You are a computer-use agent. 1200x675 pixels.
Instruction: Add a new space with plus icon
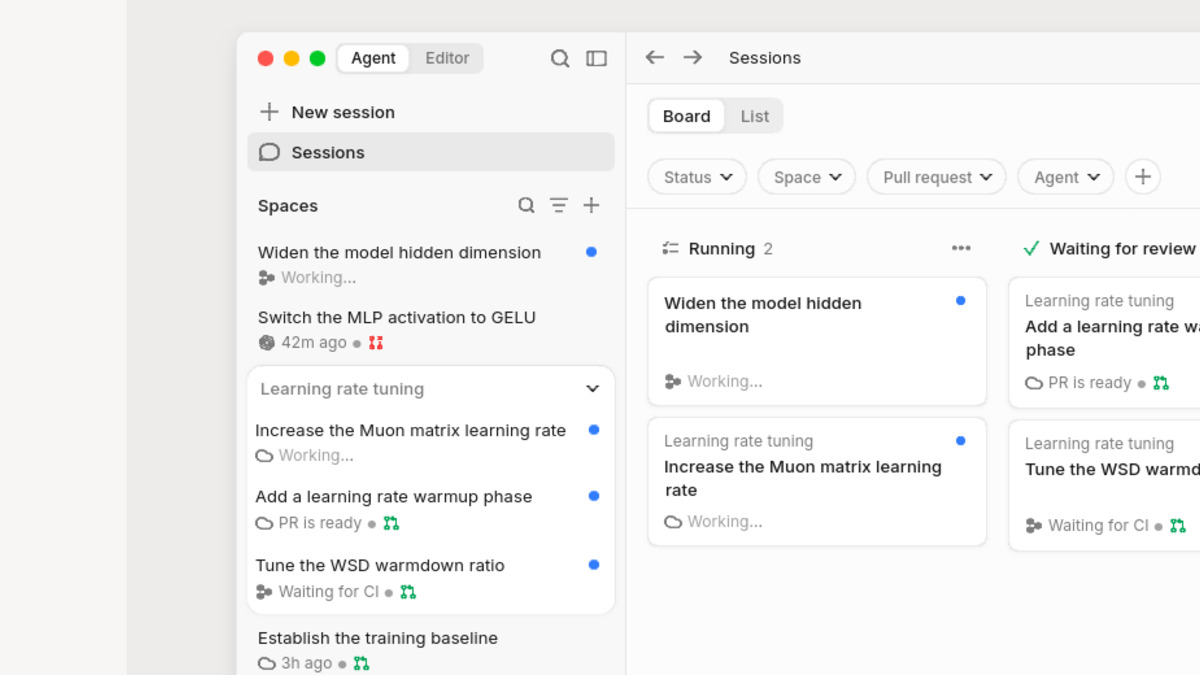(x=592, y=205)
